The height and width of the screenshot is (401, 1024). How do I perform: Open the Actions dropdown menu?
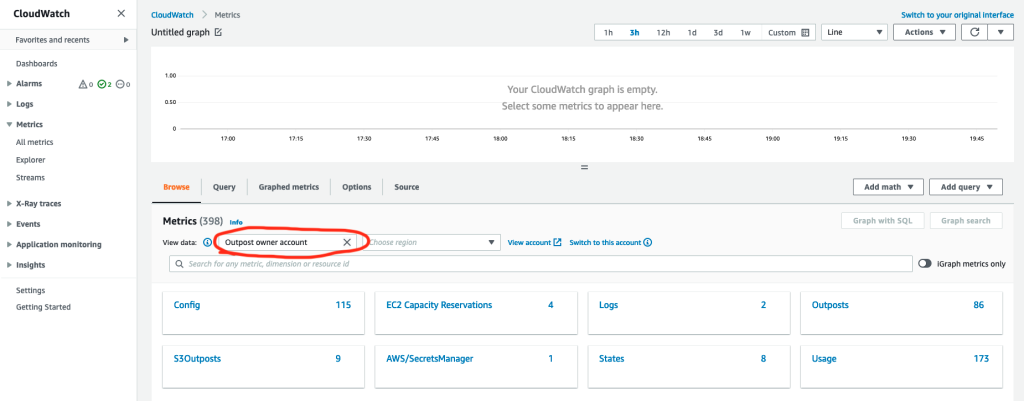coord(924,32)
